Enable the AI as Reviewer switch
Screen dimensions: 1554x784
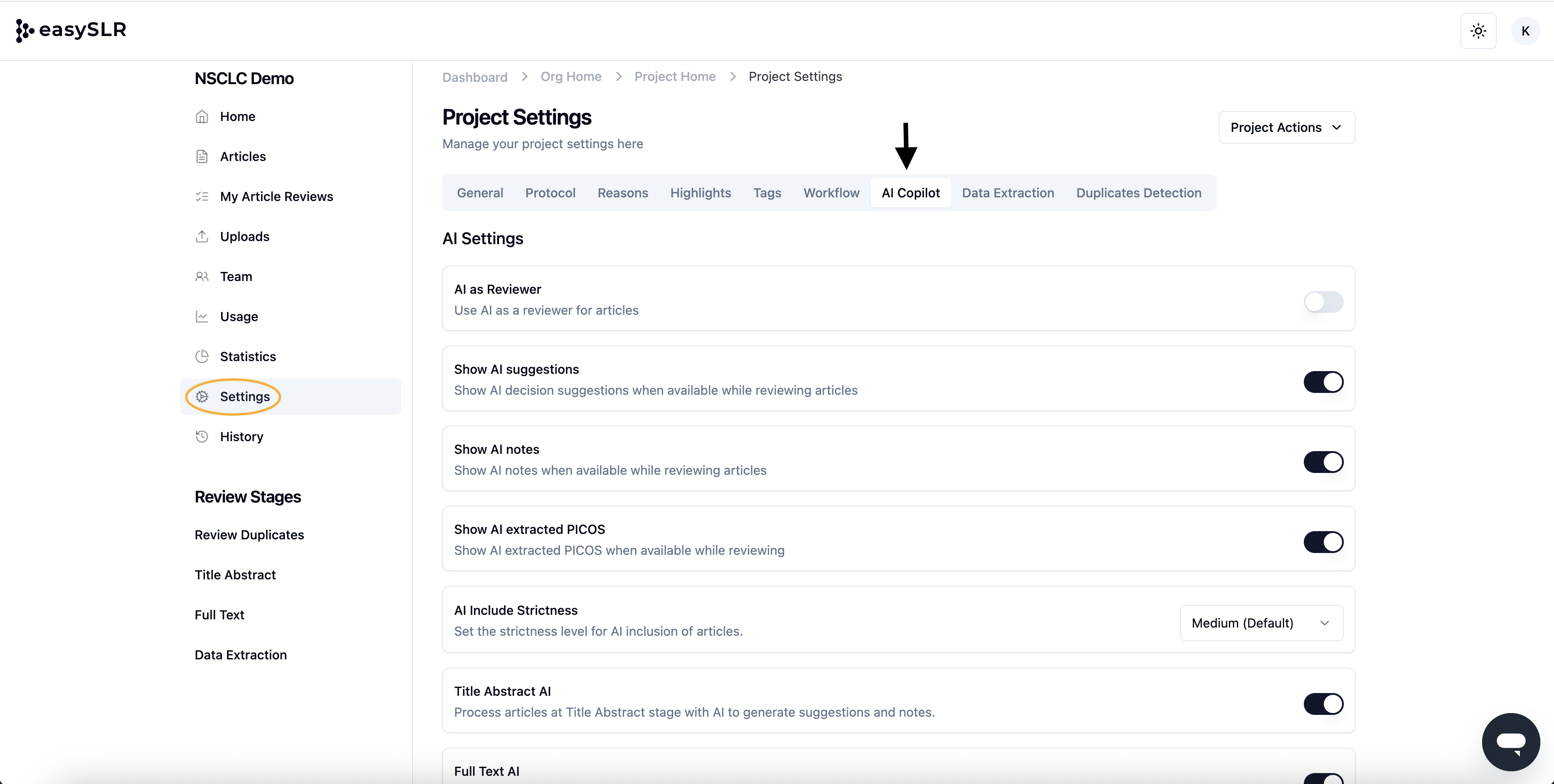click(1323, 302)
